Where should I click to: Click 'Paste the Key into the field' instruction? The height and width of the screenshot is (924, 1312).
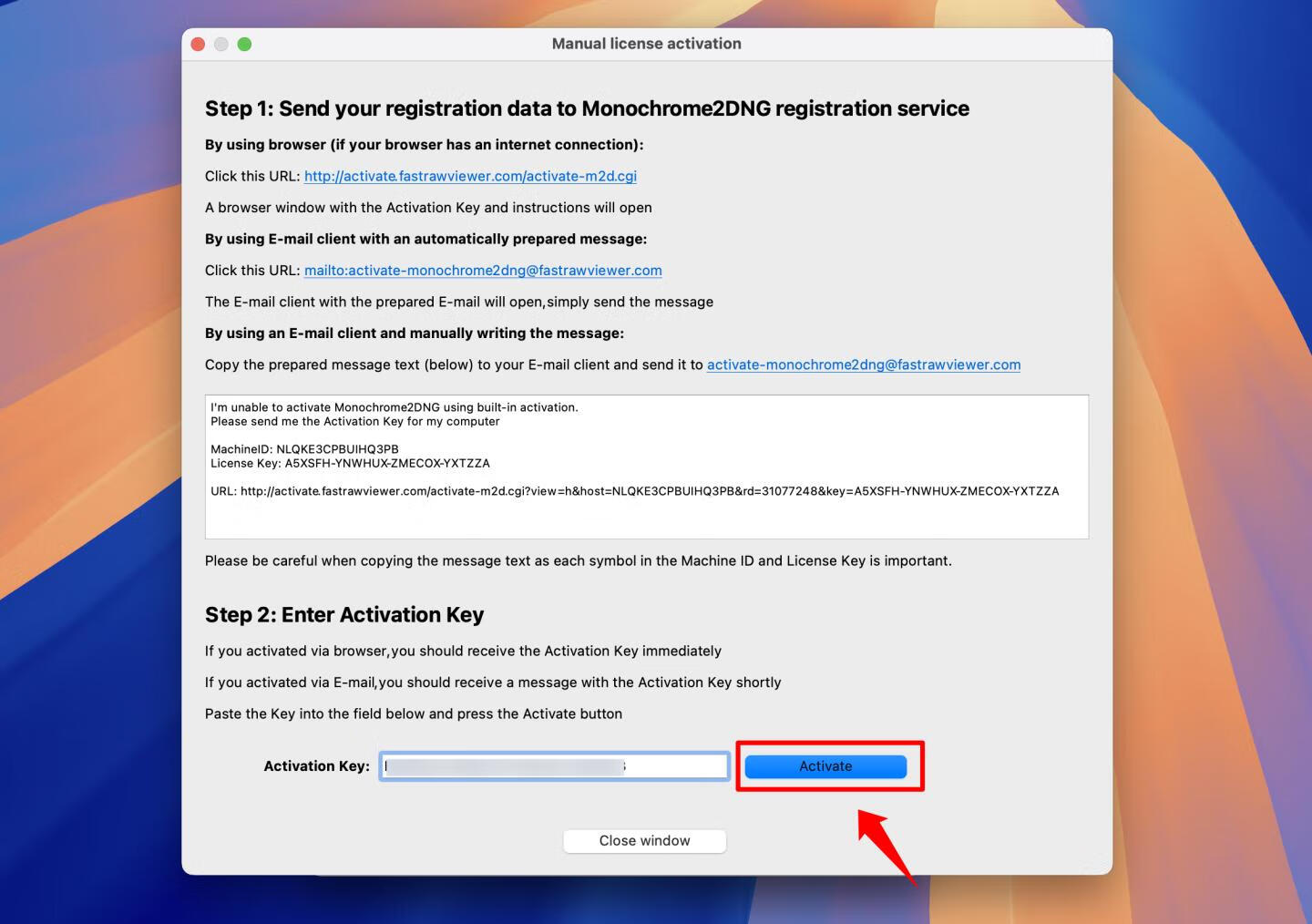414,714
